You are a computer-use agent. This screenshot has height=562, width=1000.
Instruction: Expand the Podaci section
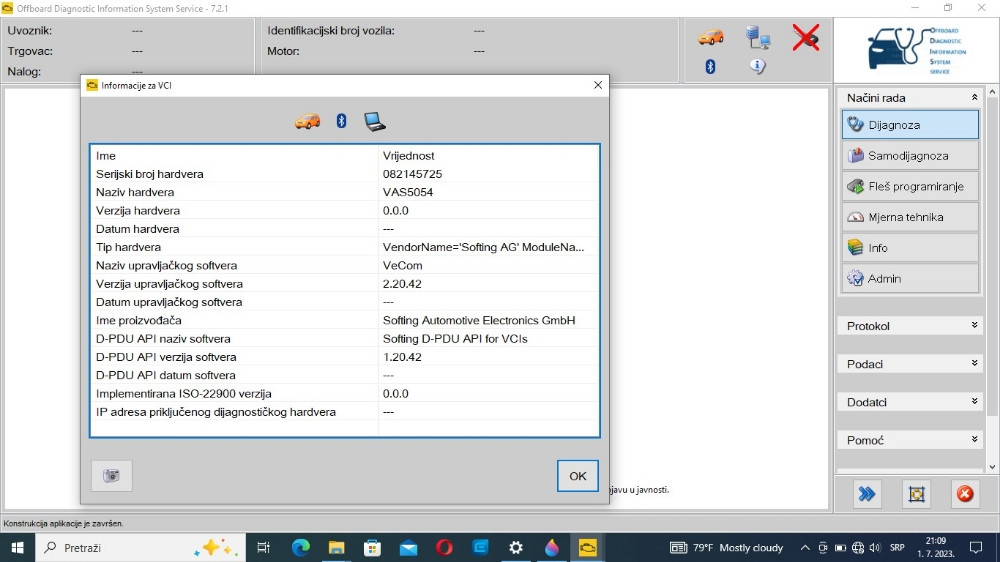[910, 364]
